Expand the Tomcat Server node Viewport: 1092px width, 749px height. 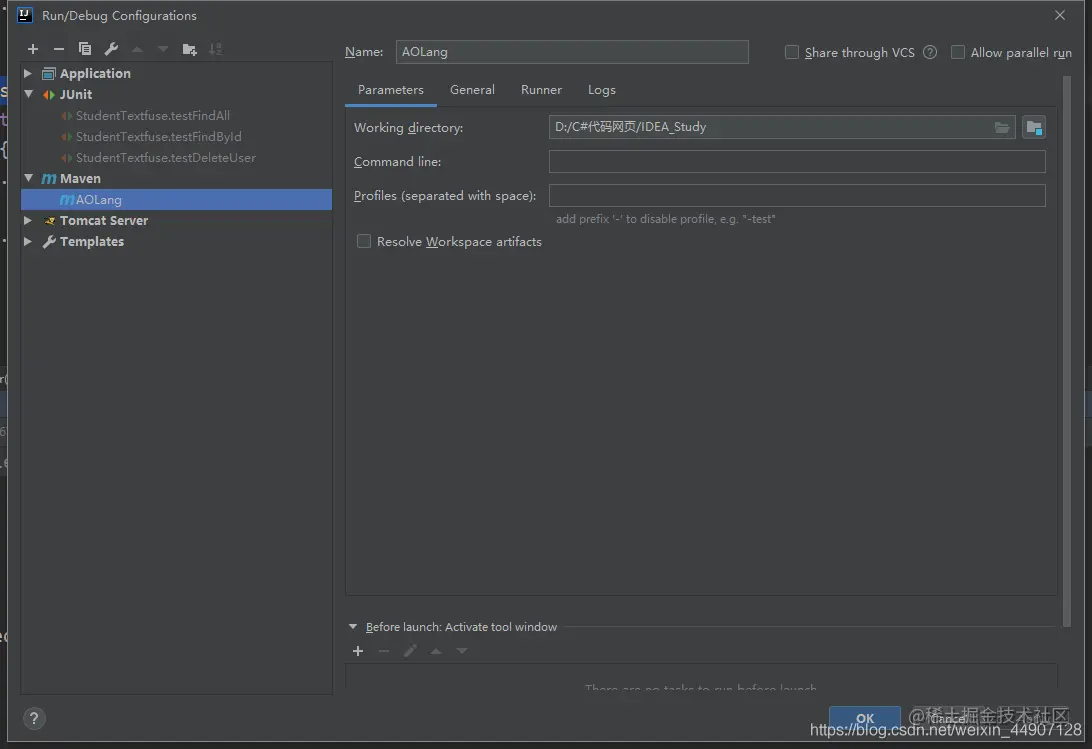(x=28, y=220)
